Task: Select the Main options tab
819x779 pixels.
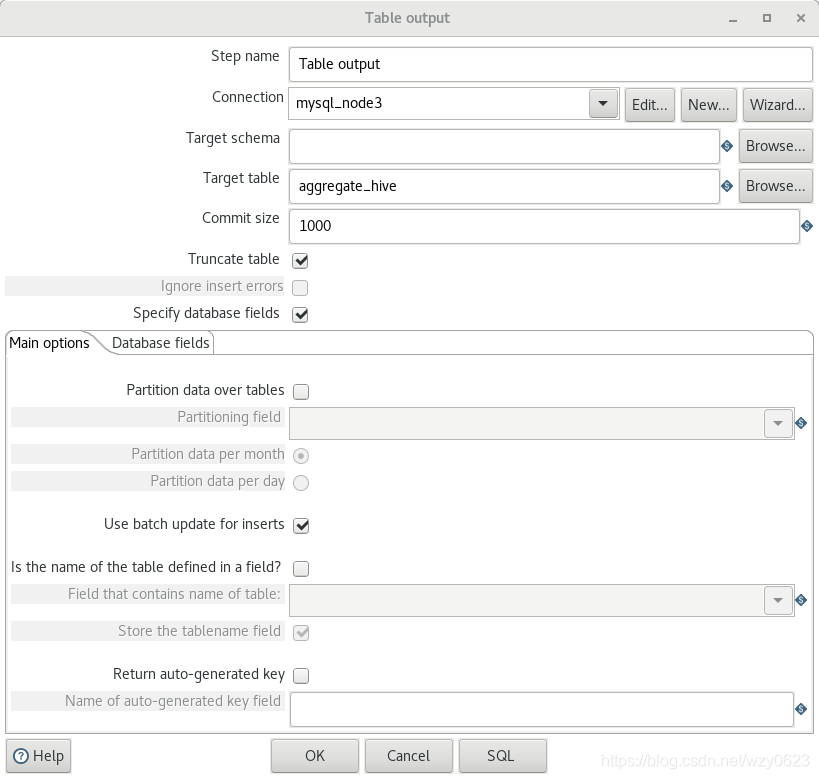Action: pyautogui.click(x=50, y=343)
